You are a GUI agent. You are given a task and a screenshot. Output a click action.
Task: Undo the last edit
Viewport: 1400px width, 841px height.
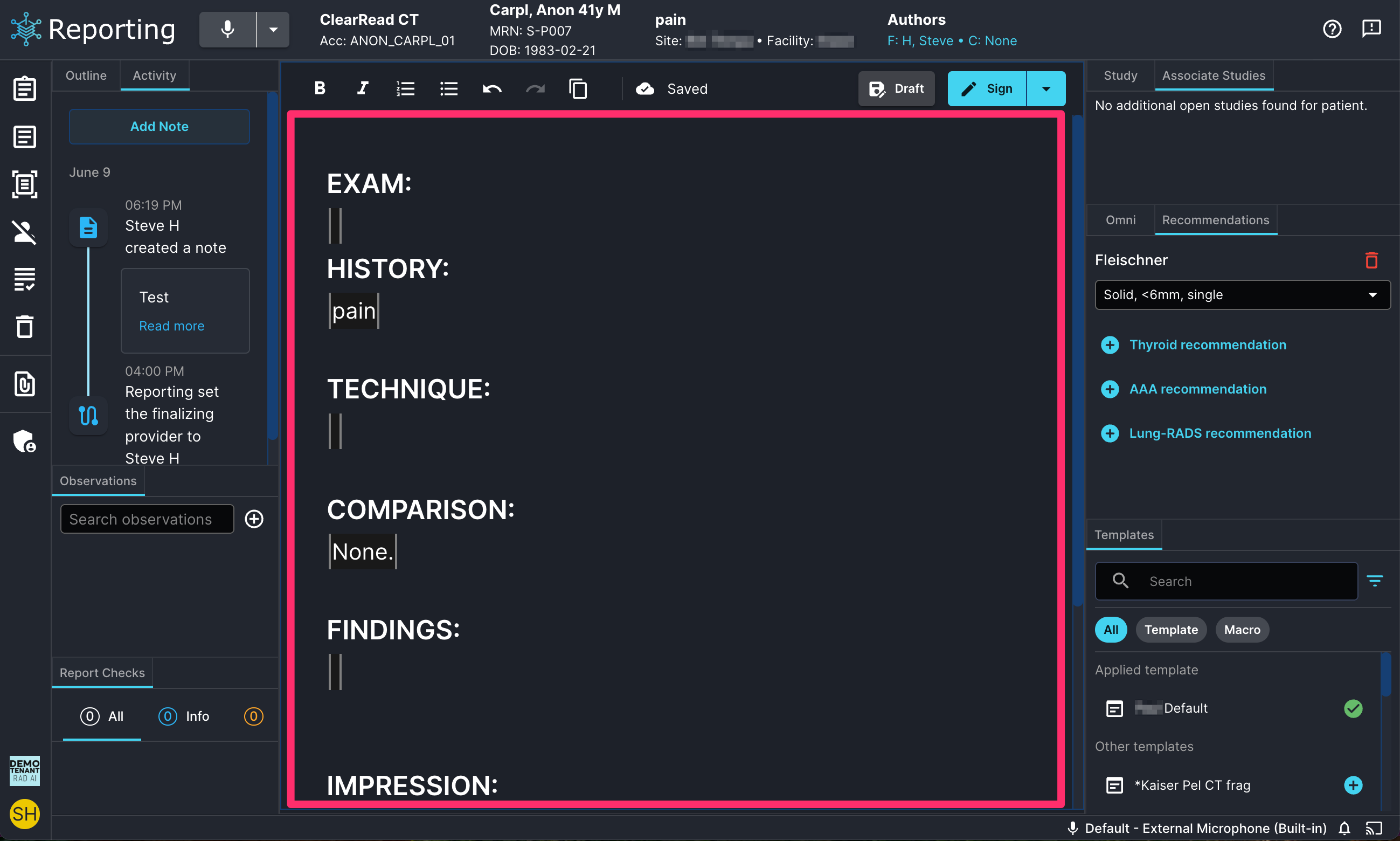(x=491, y=88)
